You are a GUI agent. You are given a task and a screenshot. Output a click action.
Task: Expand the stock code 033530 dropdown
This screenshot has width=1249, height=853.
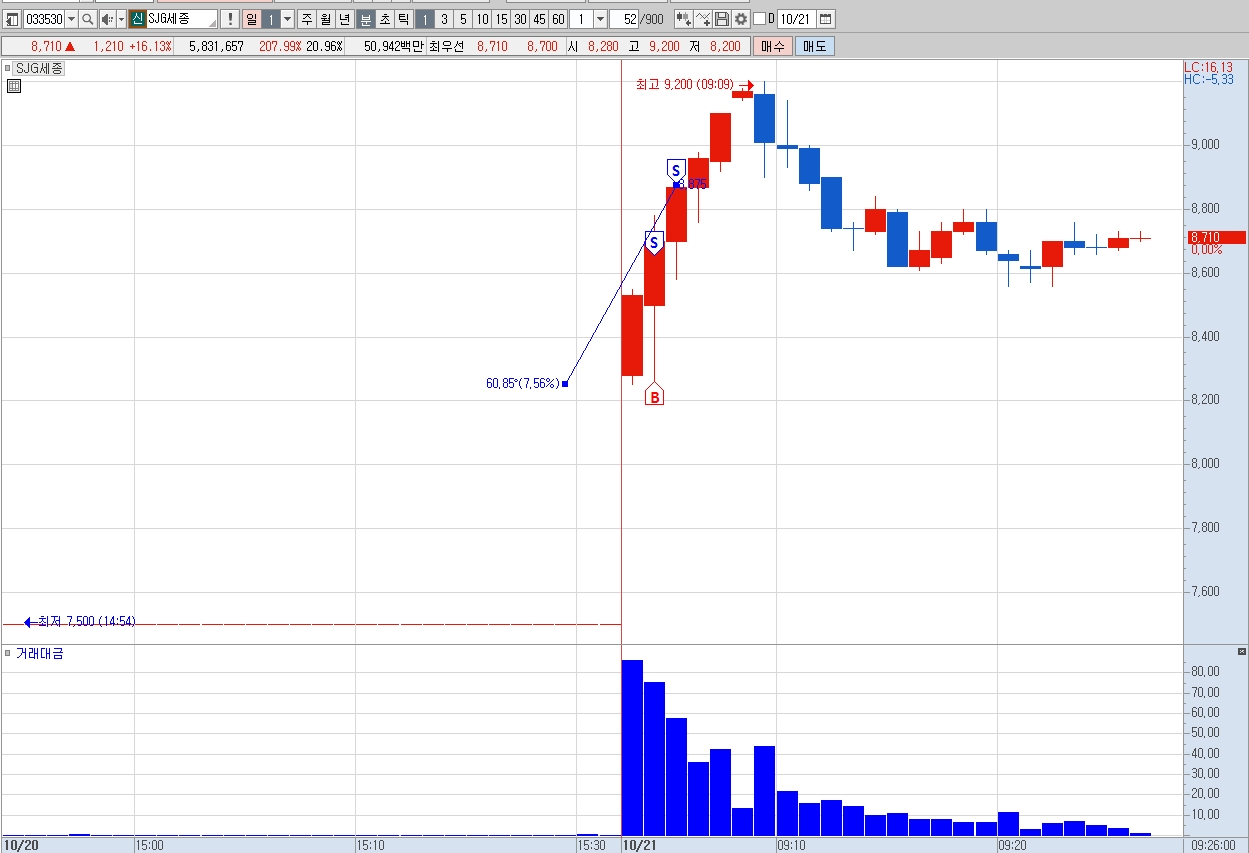[x=71, y=19]
